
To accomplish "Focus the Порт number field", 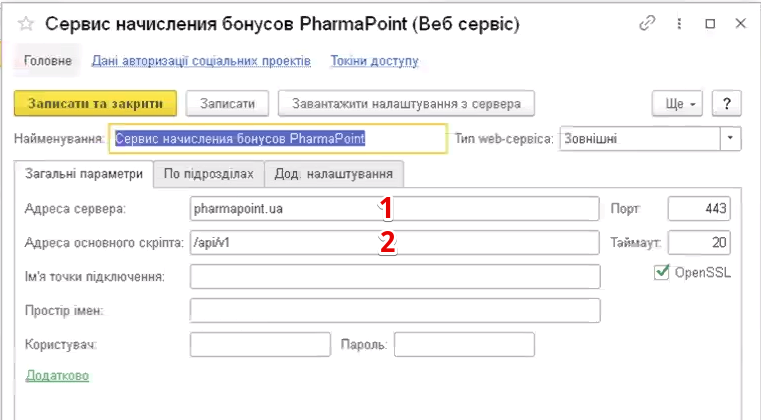I will [699, 209].
